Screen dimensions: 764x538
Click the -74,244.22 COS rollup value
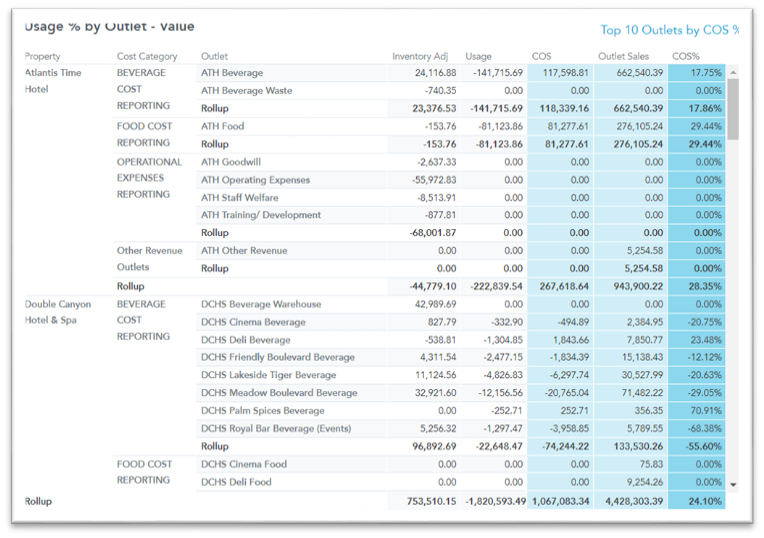click(x=566, y=446)
